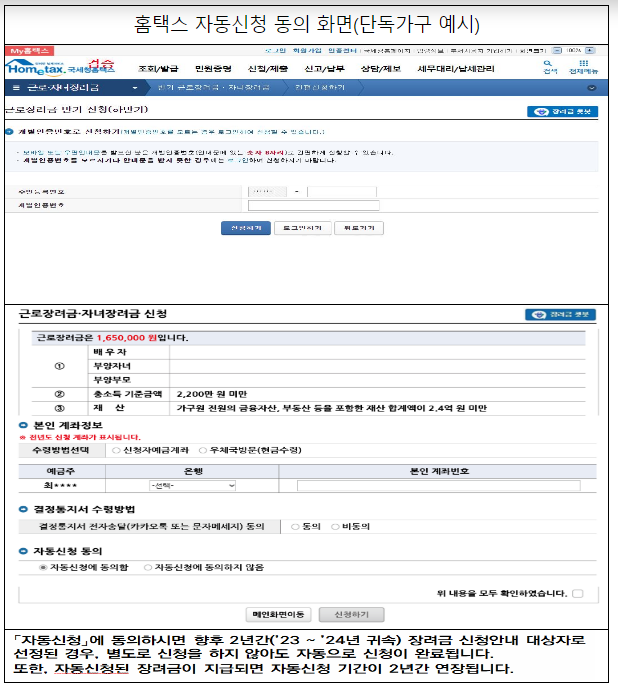Click the 개별인증번호 input field

(313, 206)
